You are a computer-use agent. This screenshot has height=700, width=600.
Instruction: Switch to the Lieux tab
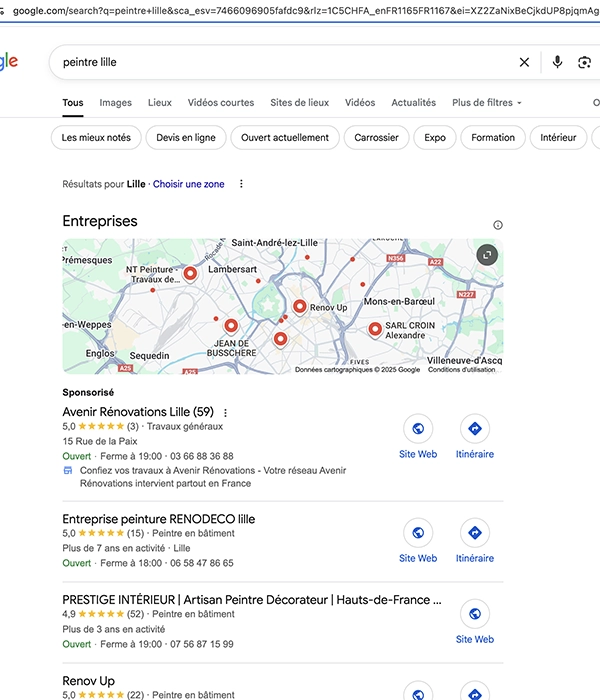(160, 103)
